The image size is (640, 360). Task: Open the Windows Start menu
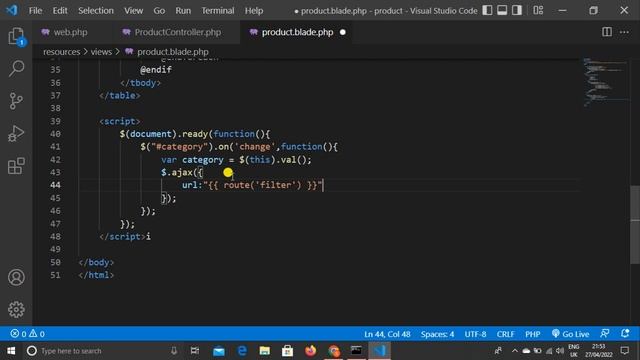pos(11,351)
